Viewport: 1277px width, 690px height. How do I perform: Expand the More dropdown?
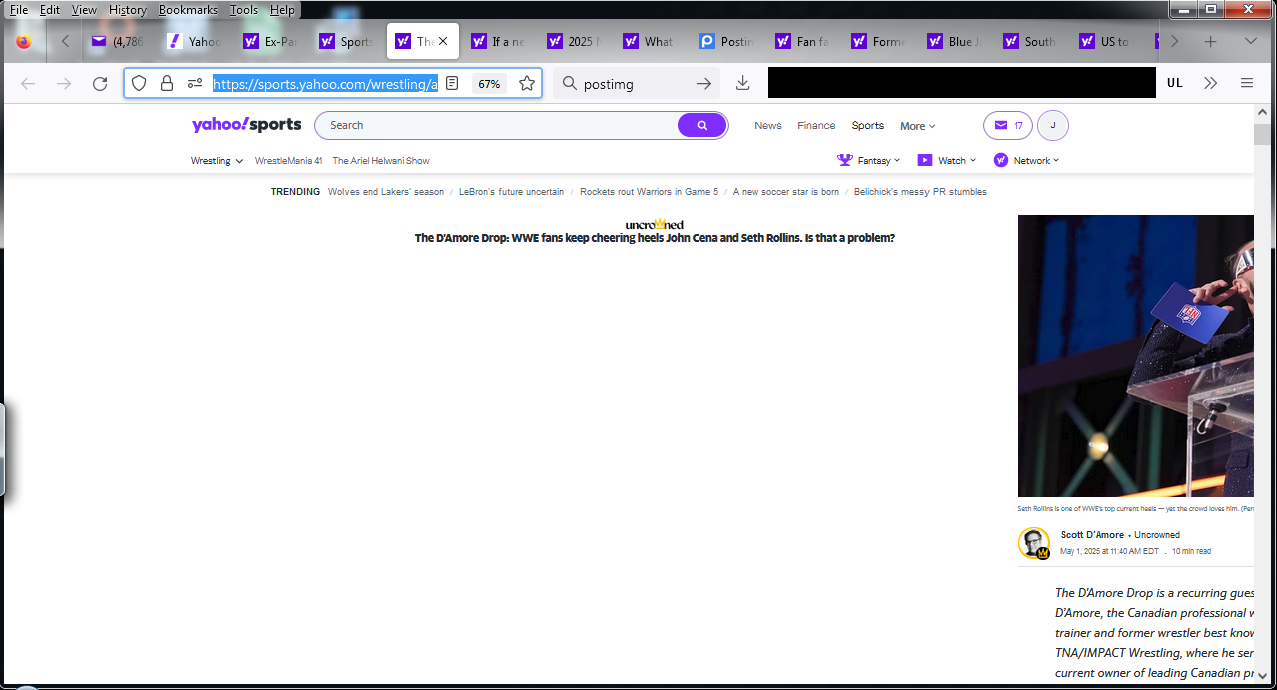point(917,126)
